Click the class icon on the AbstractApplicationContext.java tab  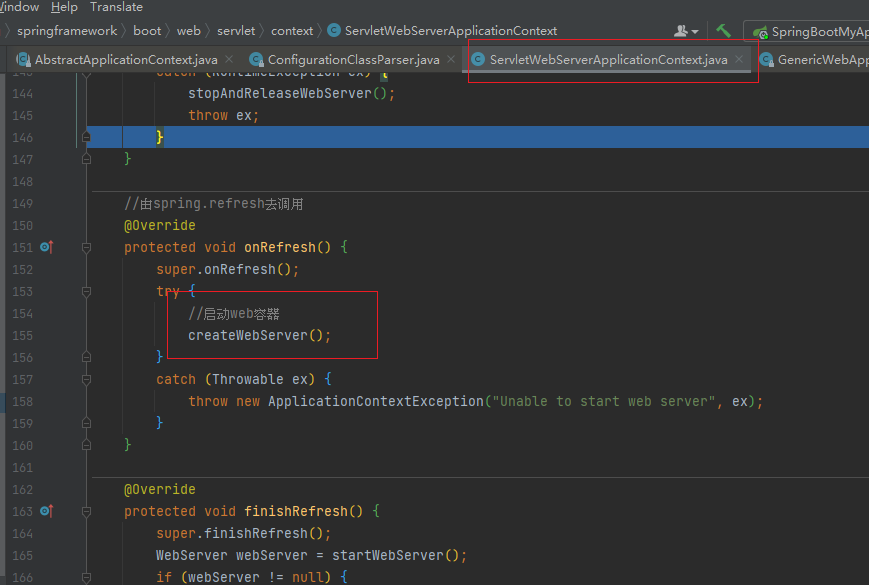tap(23, 60)
